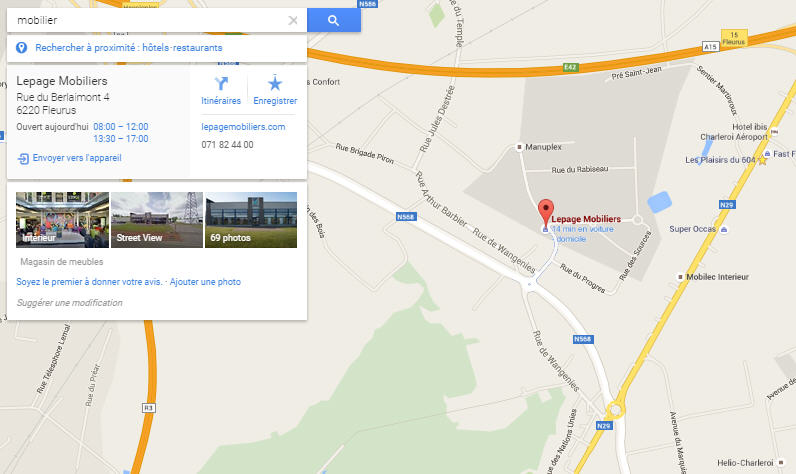Click opening hours 08:00 – 12:00
The image size is (796, 474).
[121, 127]
